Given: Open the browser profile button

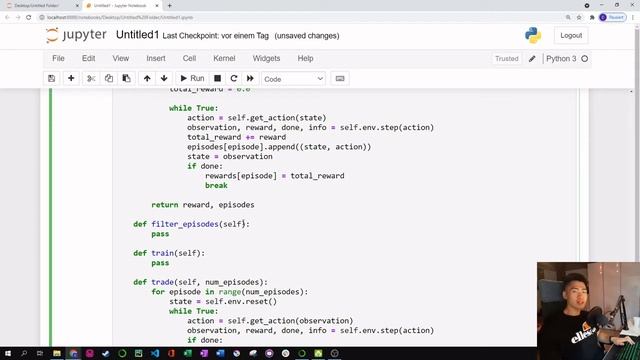Looking at the screenshot, I should [x=612, y=18].
